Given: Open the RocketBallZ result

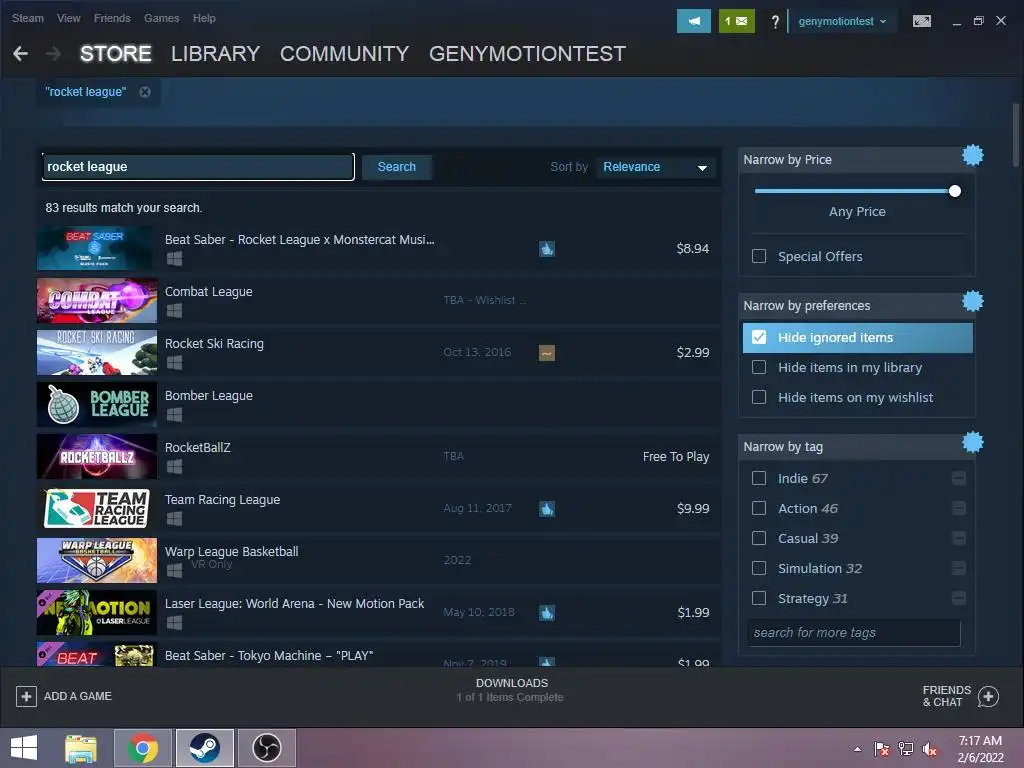Looking at the screenshot, I should pos(378,456).
